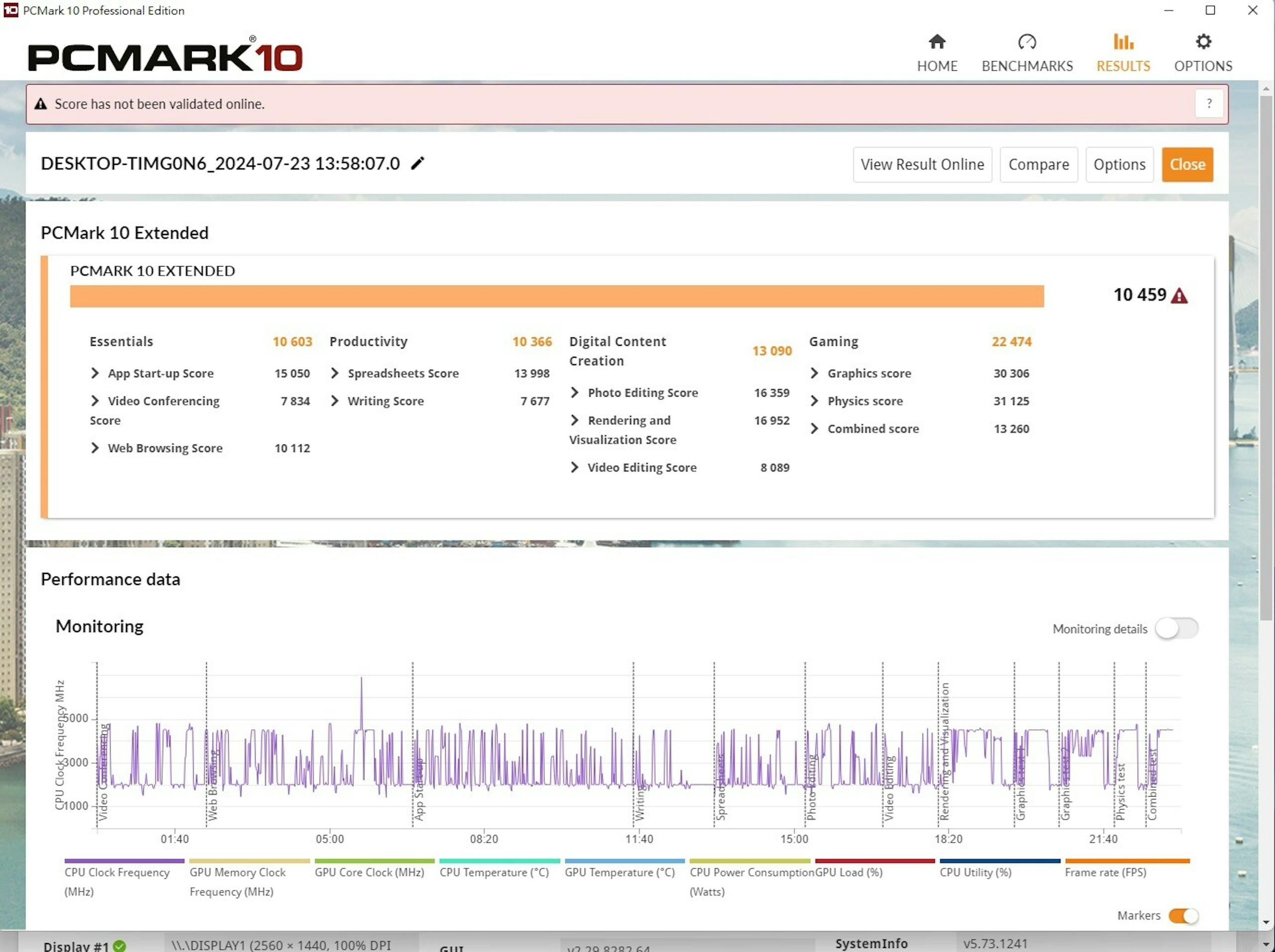This screenshot has height=952, width=1275.
Task: Close the result with orange Close button
Action: (1187, 165)
